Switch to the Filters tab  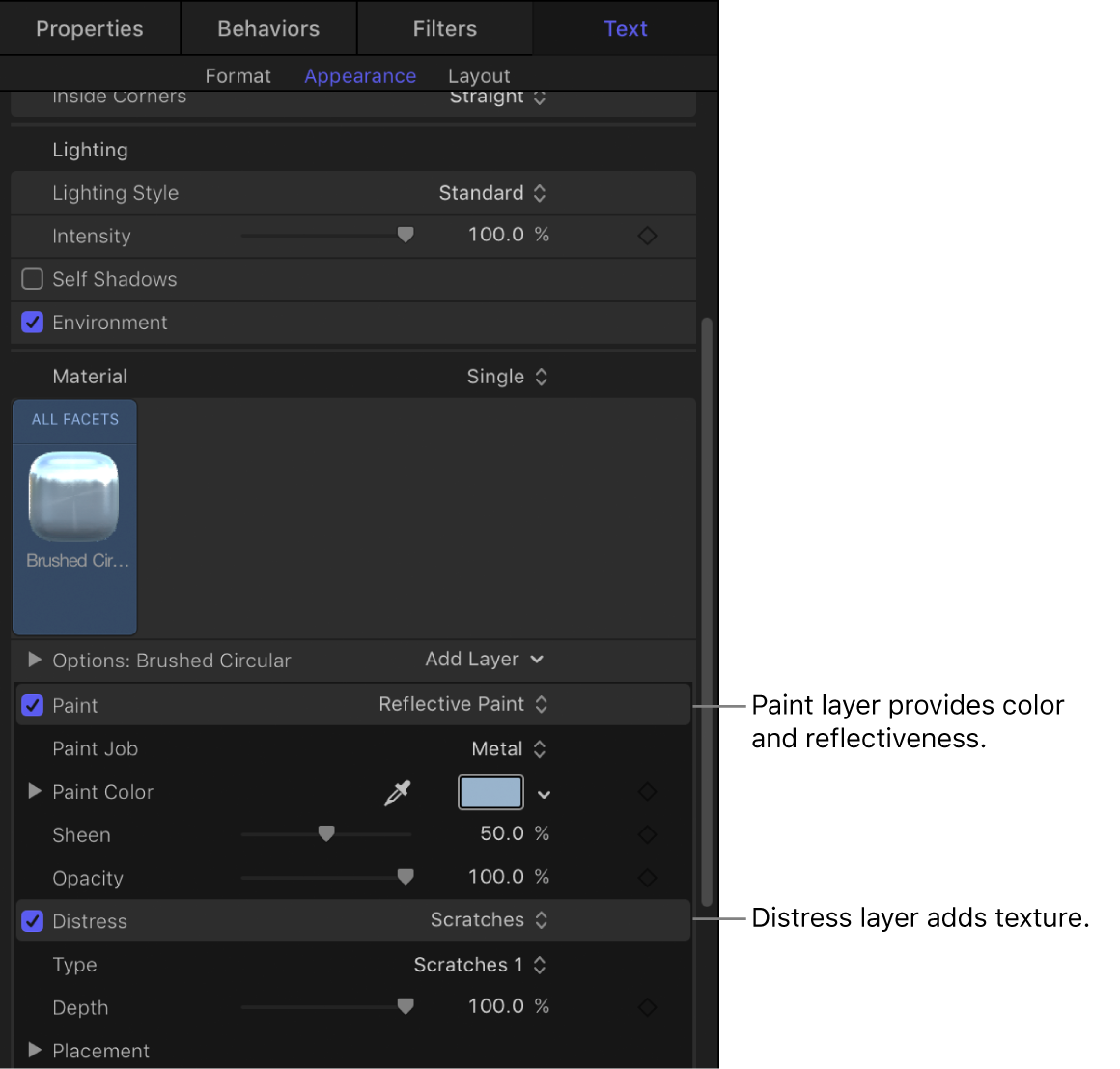click(x=444, y=28)
